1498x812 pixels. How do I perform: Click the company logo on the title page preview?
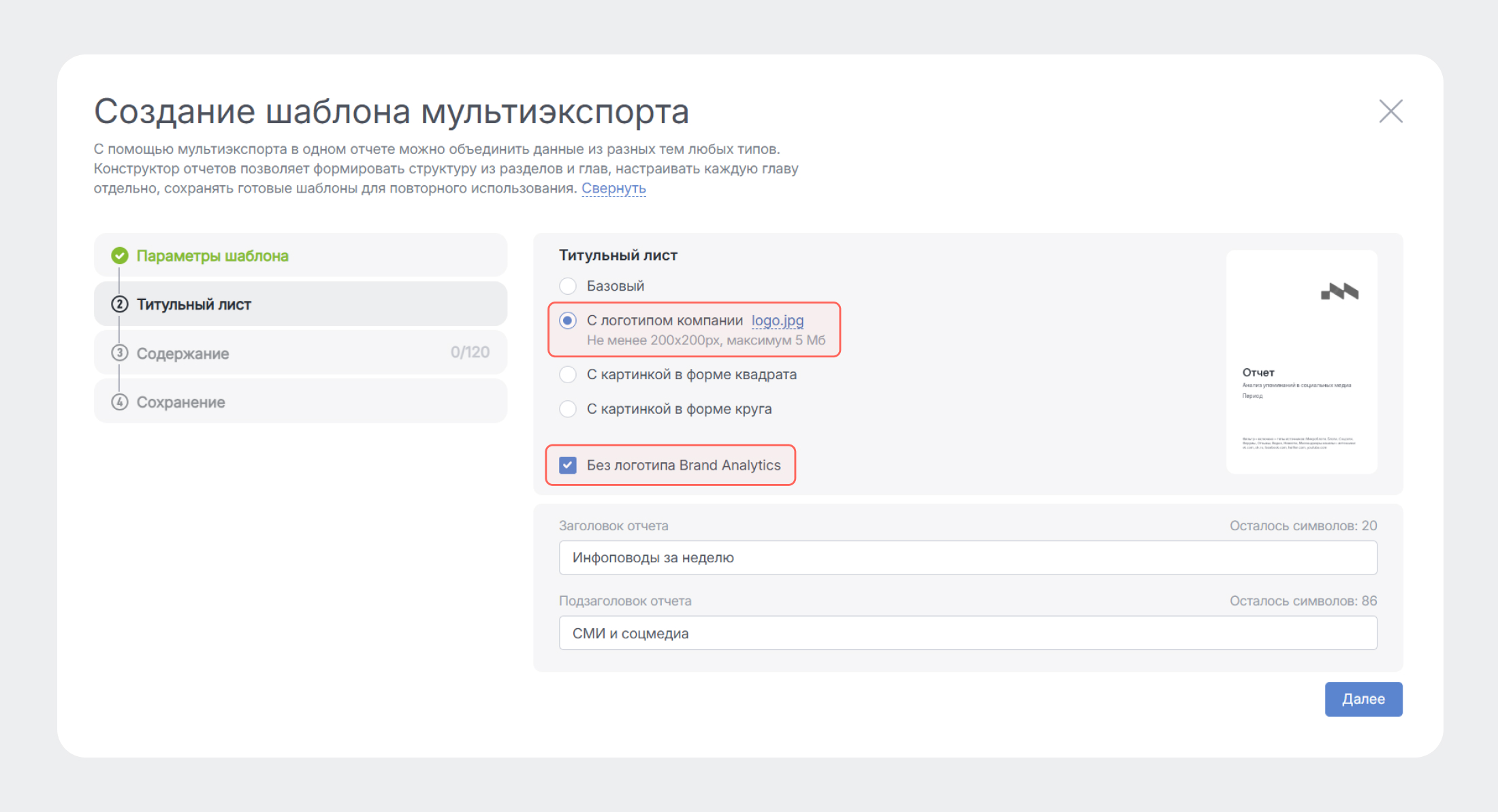click(1339, 291)
